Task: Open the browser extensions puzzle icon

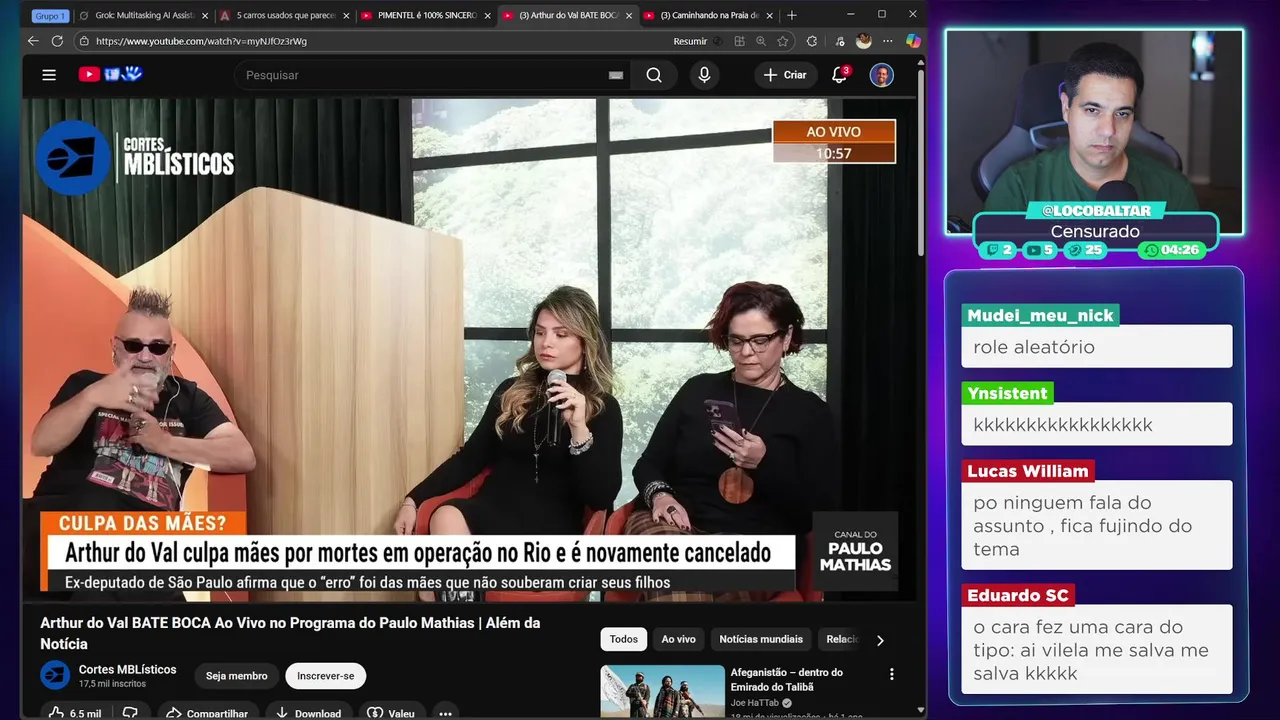Action: (812, 41)
